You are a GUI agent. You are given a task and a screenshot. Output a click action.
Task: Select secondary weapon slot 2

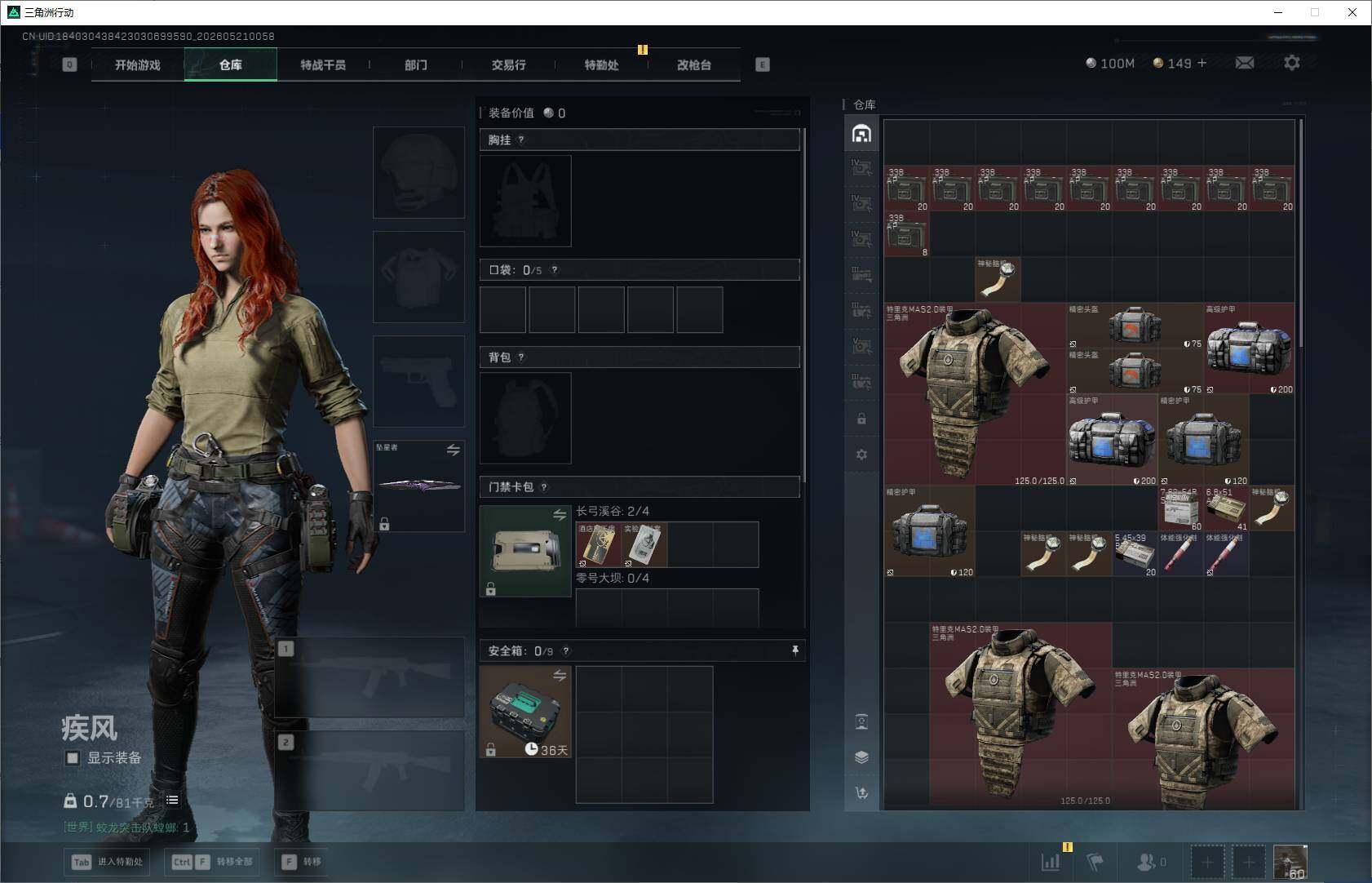[370, 771]
